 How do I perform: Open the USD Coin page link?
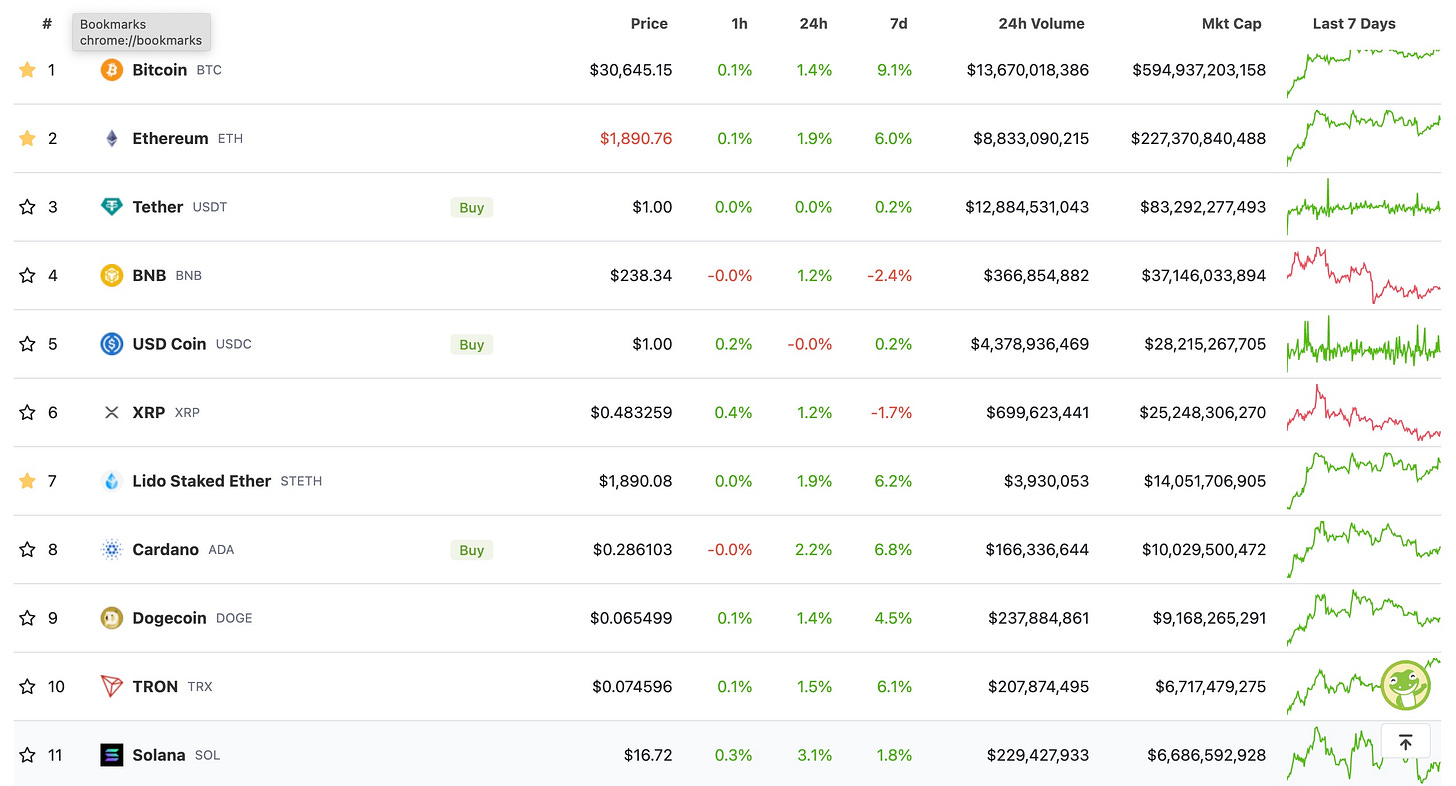[170, 344]
